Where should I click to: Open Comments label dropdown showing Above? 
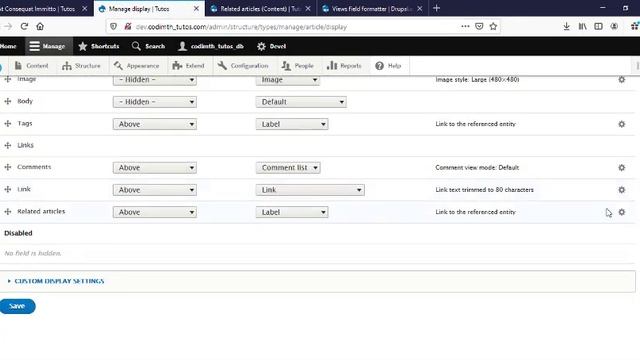[155, 168]
